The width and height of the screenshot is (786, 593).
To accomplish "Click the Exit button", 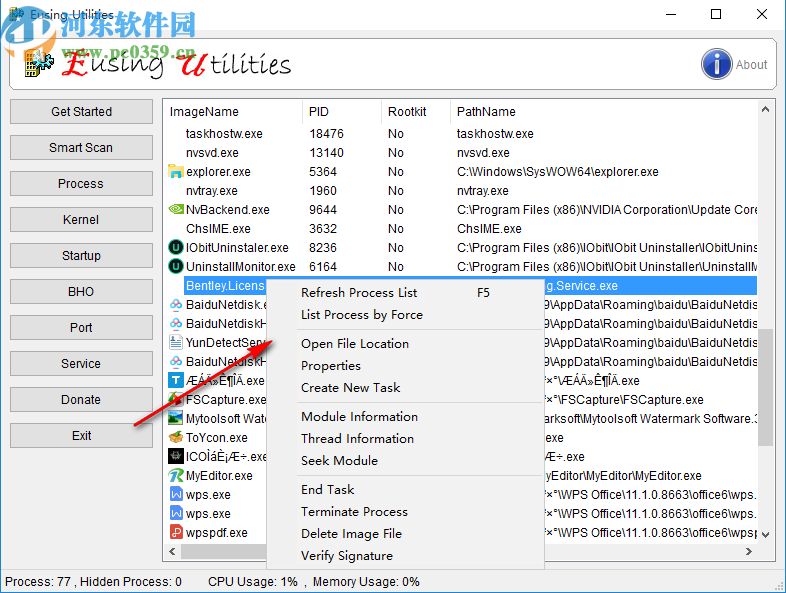I will pyautogui.click(x=81, y=436).
